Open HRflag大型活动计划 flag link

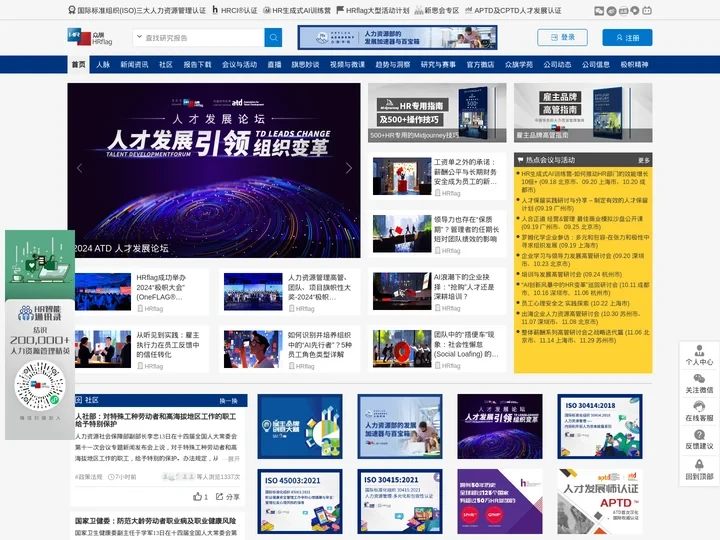pyautogui.click(x=373, y=10)
